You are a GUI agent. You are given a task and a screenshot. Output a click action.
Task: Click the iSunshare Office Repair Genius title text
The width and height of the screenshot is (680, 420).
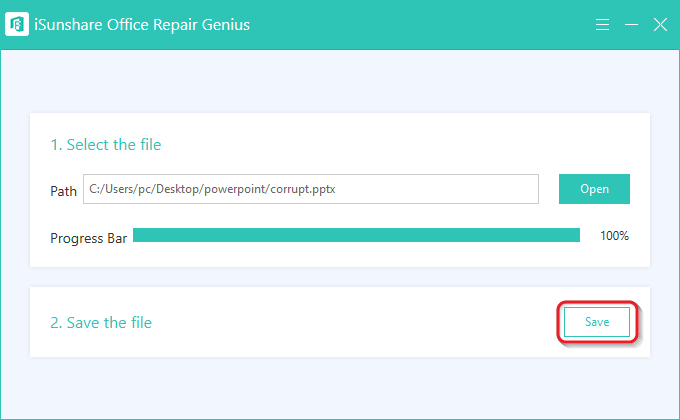[x=142, y=25]
